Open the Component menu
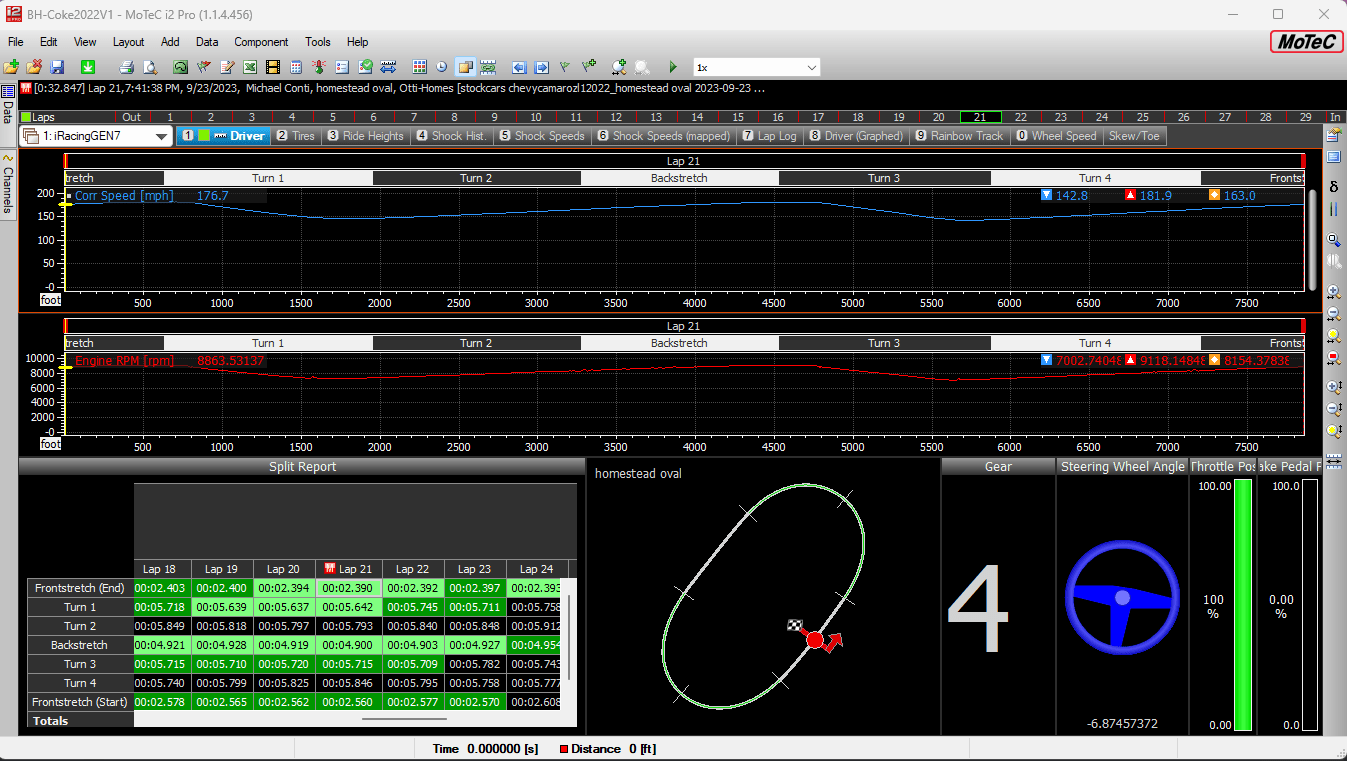 [x=261, y=42]
